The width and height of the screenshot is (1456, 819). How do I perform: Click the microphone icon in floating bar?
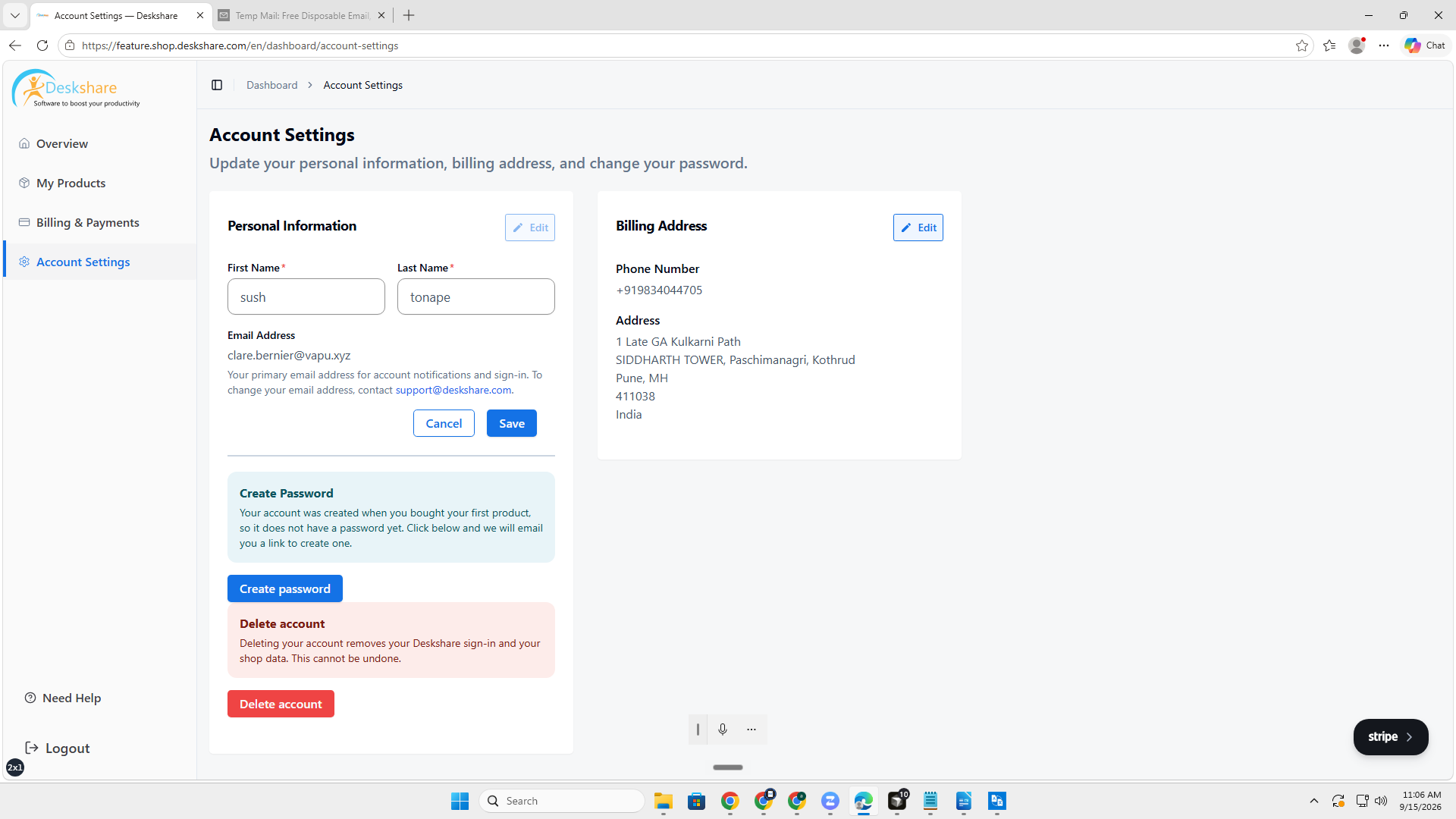[x=723, y=729]
